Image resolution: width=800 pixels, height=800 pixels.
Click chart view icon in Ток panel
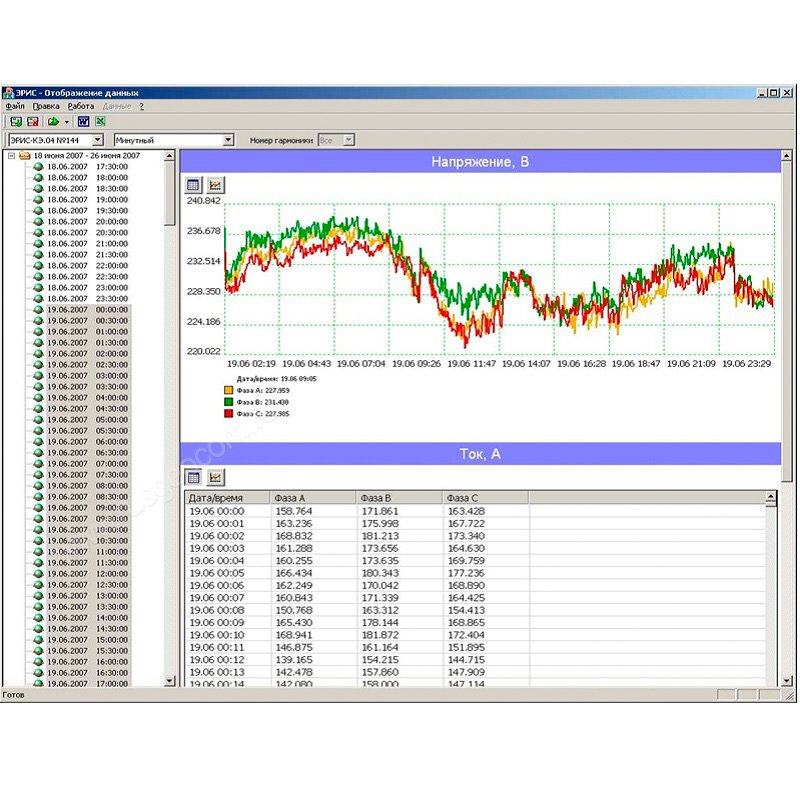tap(216, 477)
